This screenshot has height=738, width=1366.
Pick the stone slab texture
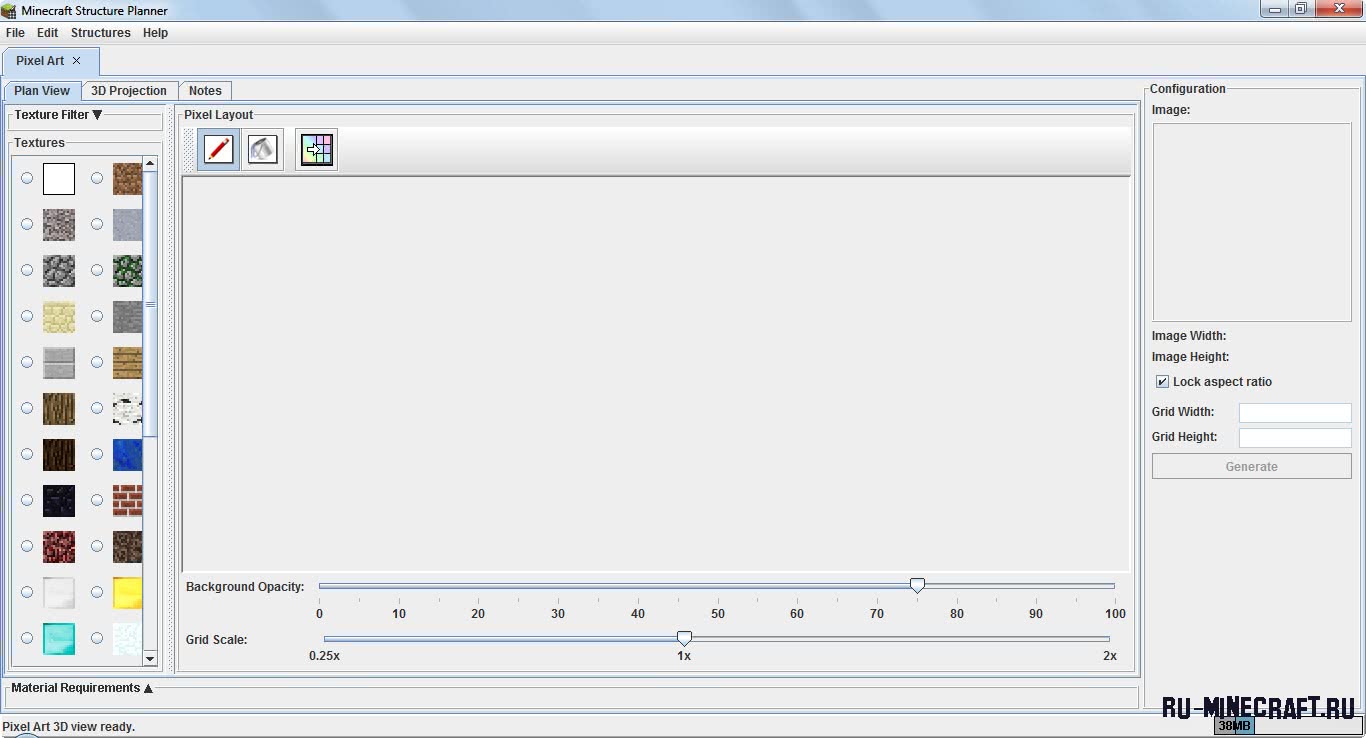point(59,363)
